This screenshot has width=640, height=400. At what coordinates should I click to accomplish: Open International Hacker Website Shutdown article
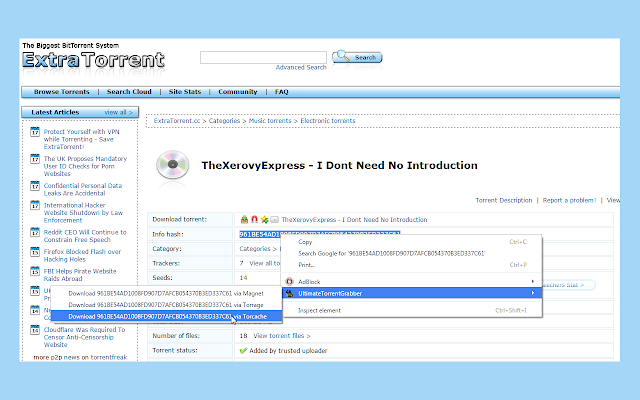pos(83,213)
